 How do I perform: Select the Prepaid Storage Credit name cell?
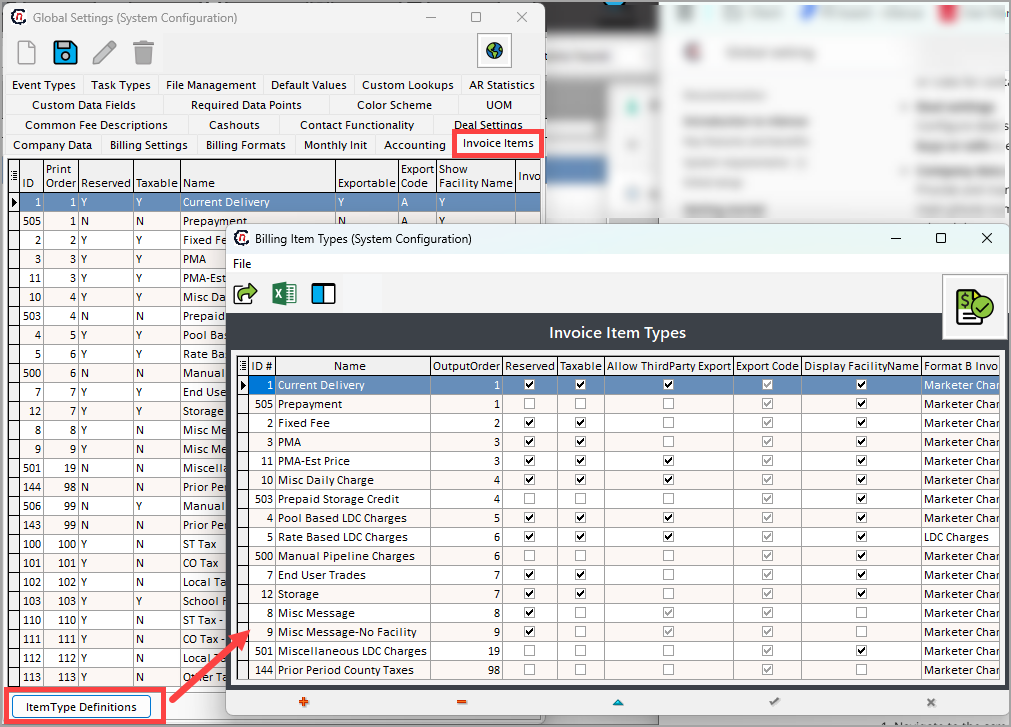point(353,499)
